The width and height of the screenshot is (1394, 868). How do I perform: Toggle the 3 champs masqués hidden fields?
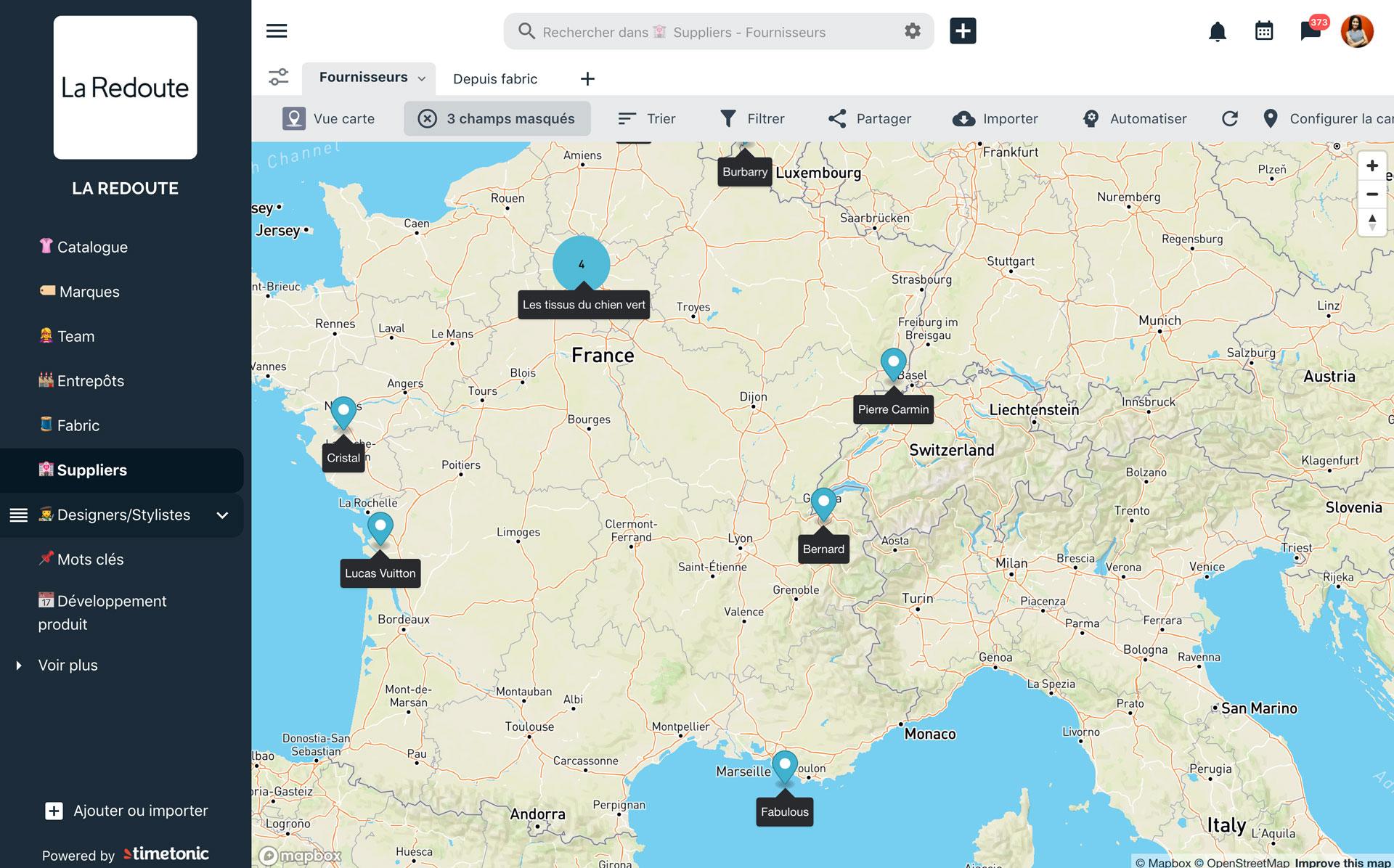click(497, 118)
